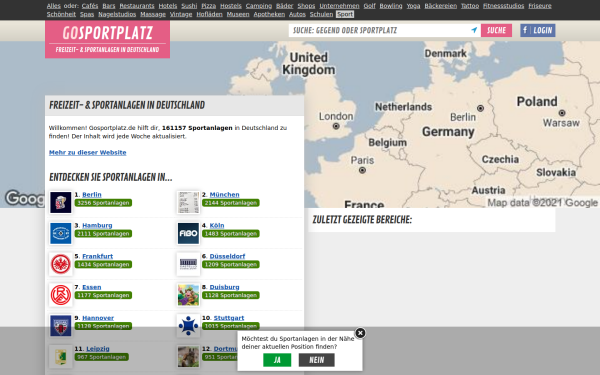This screenshot has height=375, width=600.
Task: Select 'Camping' category
Action: click(259, 6)
